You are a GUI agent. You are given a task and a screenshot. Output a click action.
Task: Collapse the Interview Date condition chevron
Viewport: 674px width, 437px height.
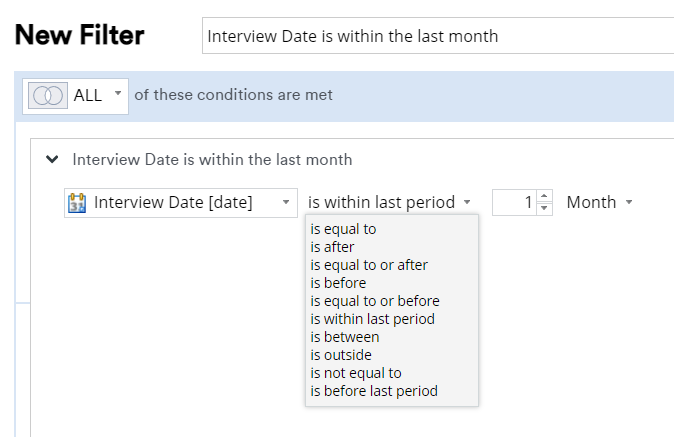(x=52, y=159)
